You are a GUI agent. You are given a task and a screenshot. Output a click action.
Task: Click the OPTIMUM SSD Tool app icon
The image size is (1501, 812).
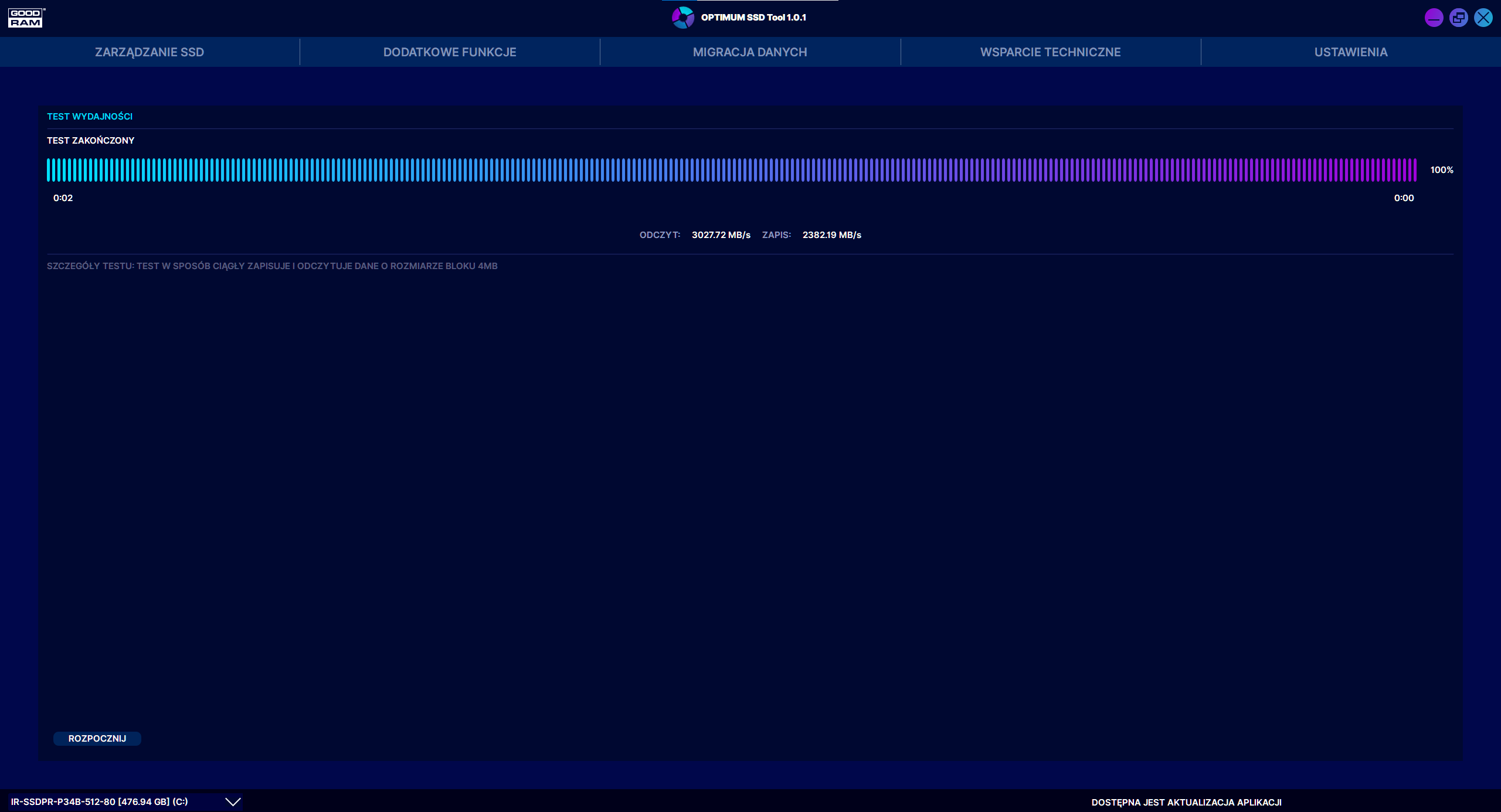click(683, 18)
